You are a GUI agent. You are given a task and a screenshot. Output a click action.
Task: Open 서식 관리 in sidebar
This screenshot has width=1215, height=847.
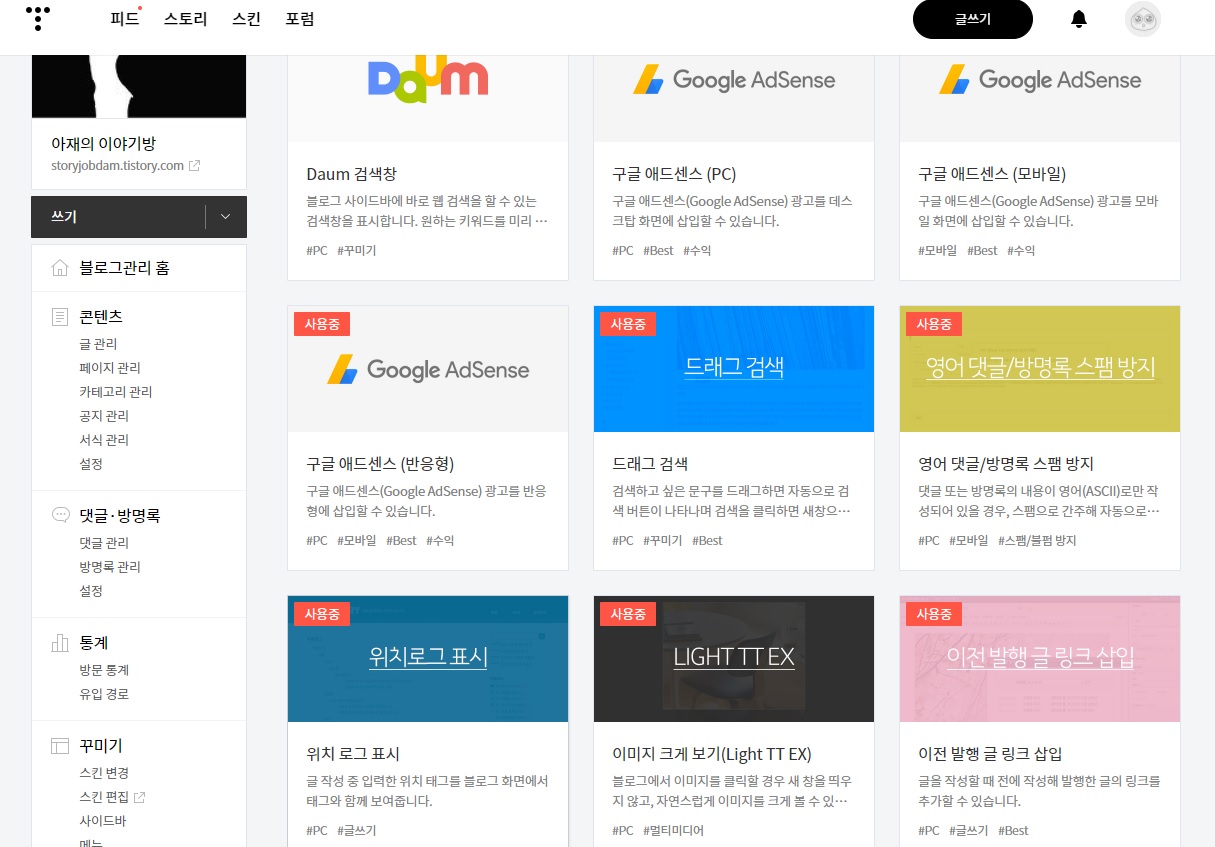pos(104,440)
